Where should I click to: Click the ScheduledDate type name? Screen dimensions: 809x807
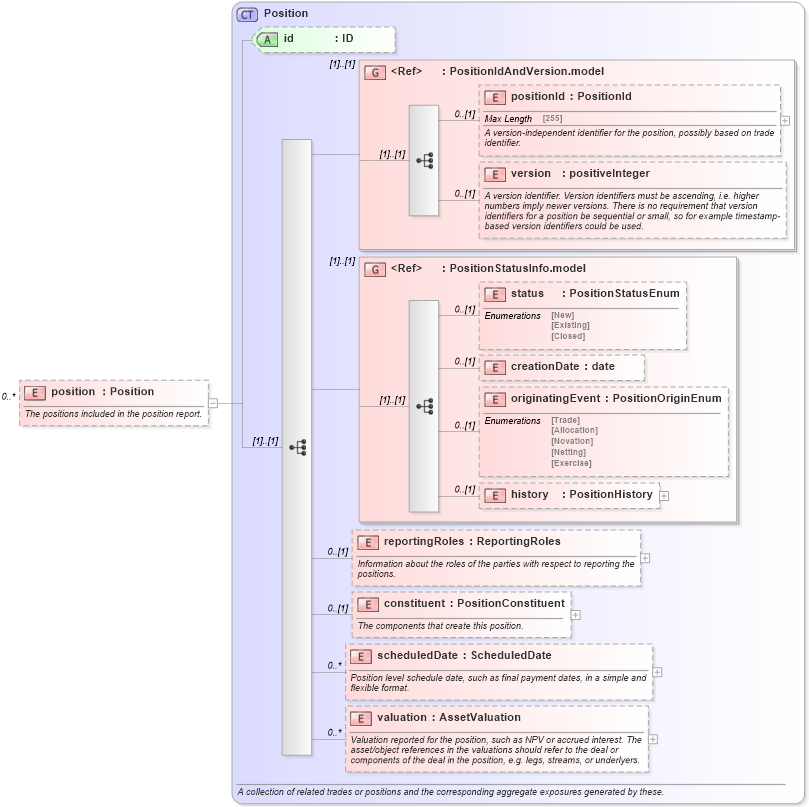point(511,655)
